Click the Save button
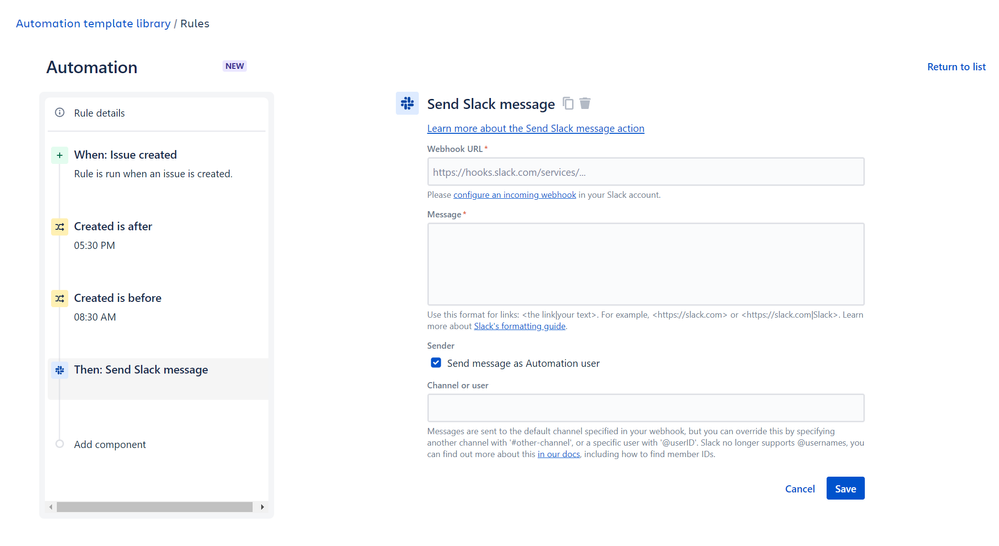Viewport: 999px width, 546px height. pos(845,489)
